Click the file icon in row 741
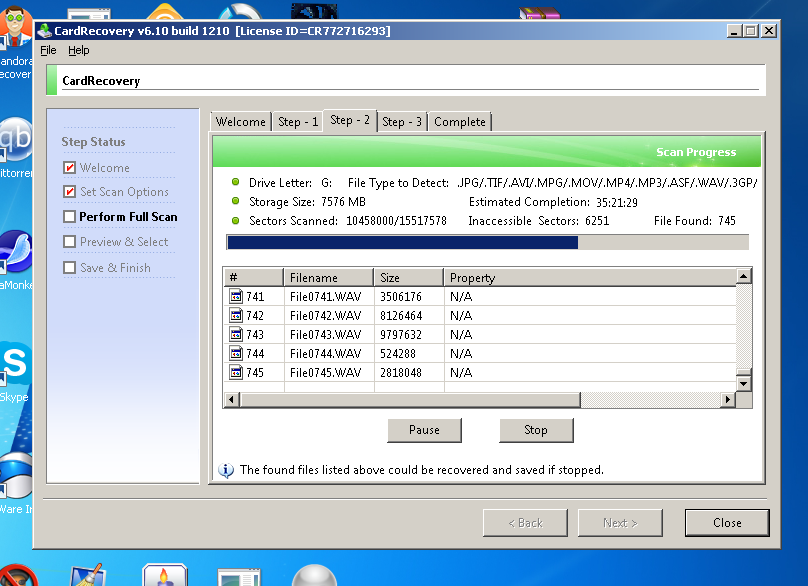The image size is (808, 586). [236, 296]
